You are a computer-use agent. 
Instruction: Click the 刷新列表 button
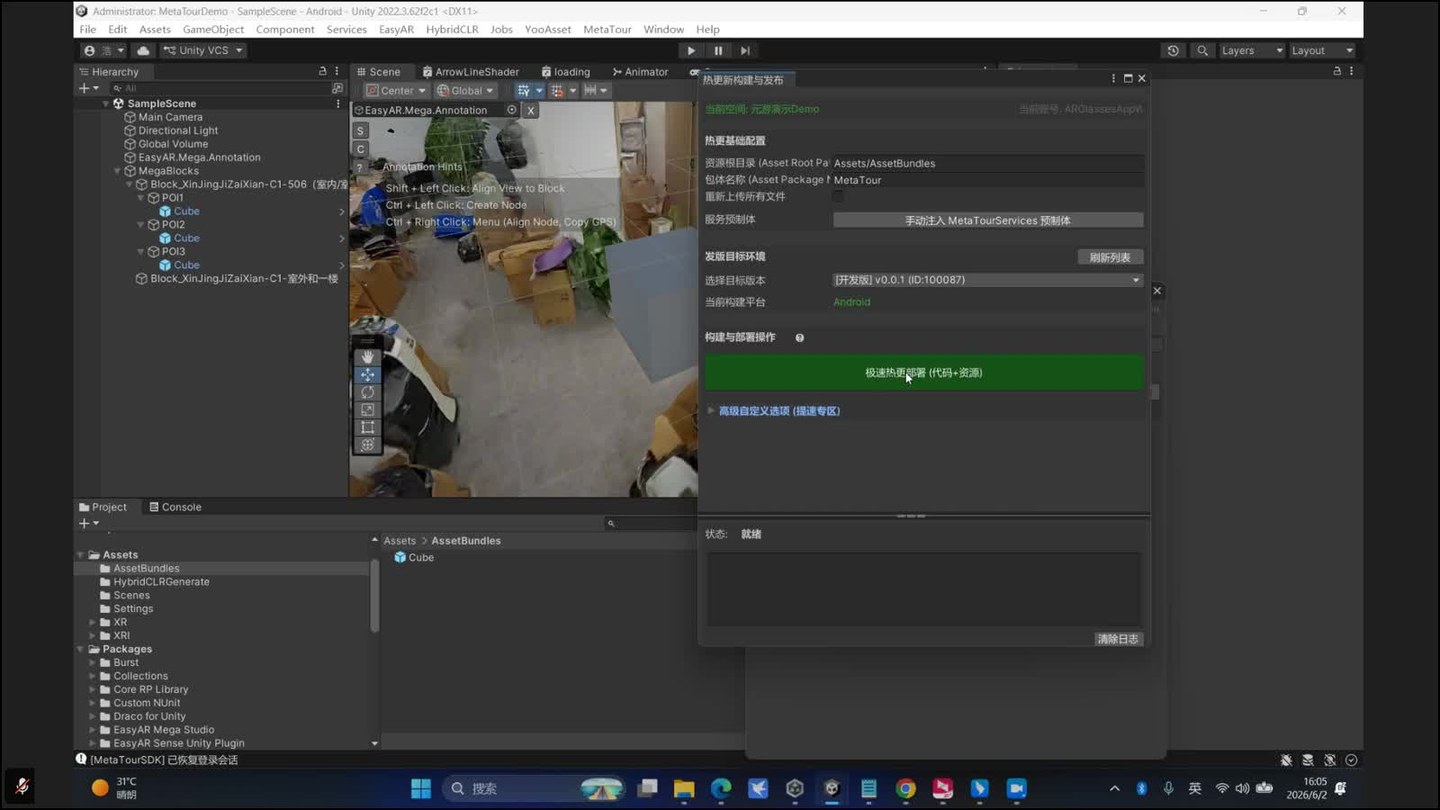1110,258
